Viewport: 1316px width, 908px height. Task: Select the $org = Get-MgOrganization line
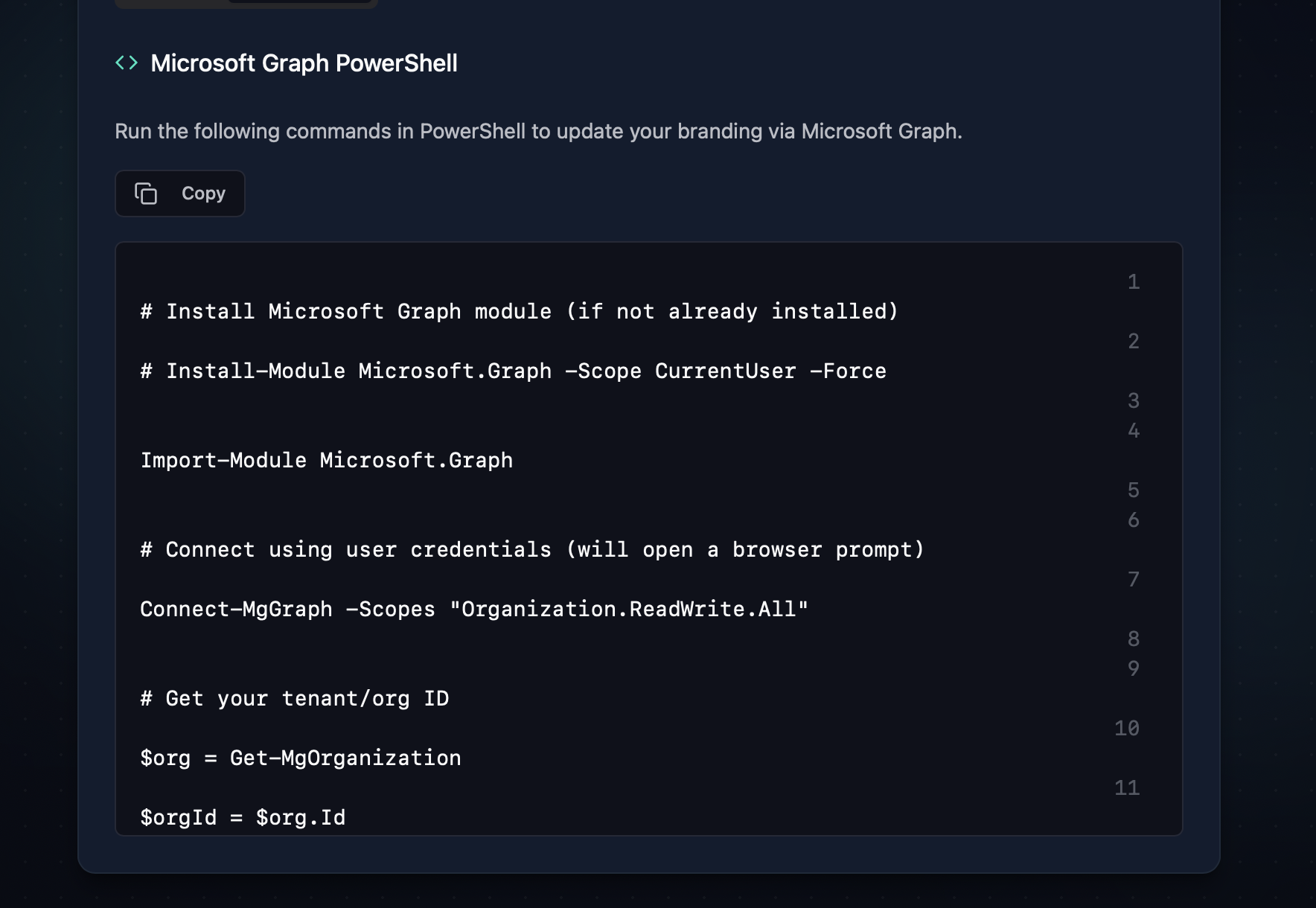(x=300, y=757)
